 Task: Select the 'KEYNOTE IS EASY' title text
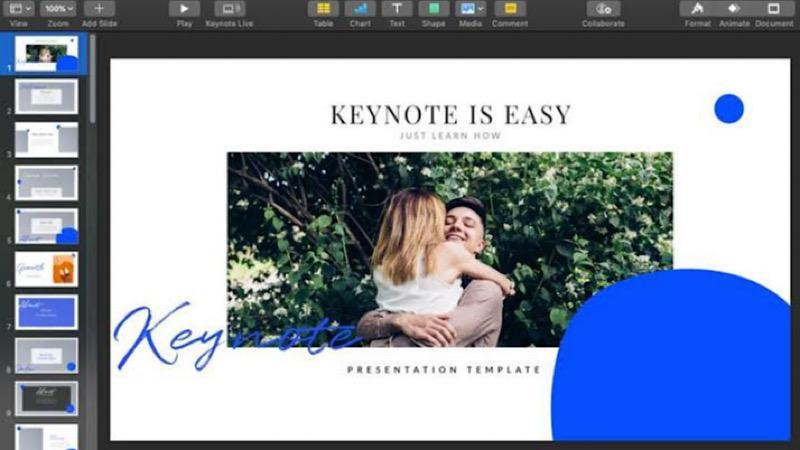pyautogui.click(x=451, y=114)
